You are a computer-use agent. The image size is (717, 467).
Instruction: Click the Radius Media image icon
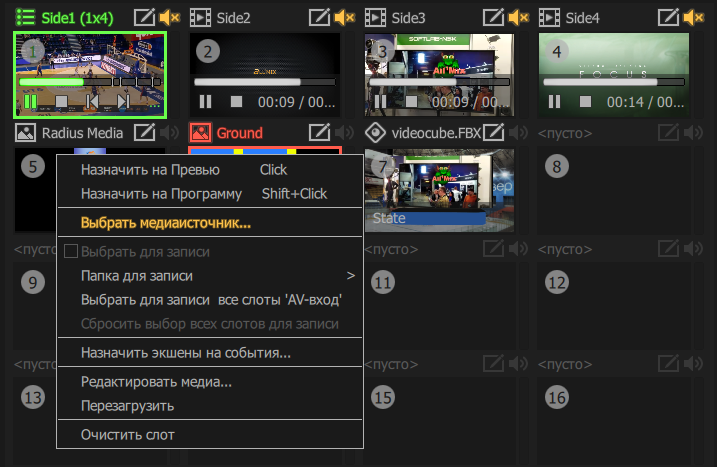(25, 133)
